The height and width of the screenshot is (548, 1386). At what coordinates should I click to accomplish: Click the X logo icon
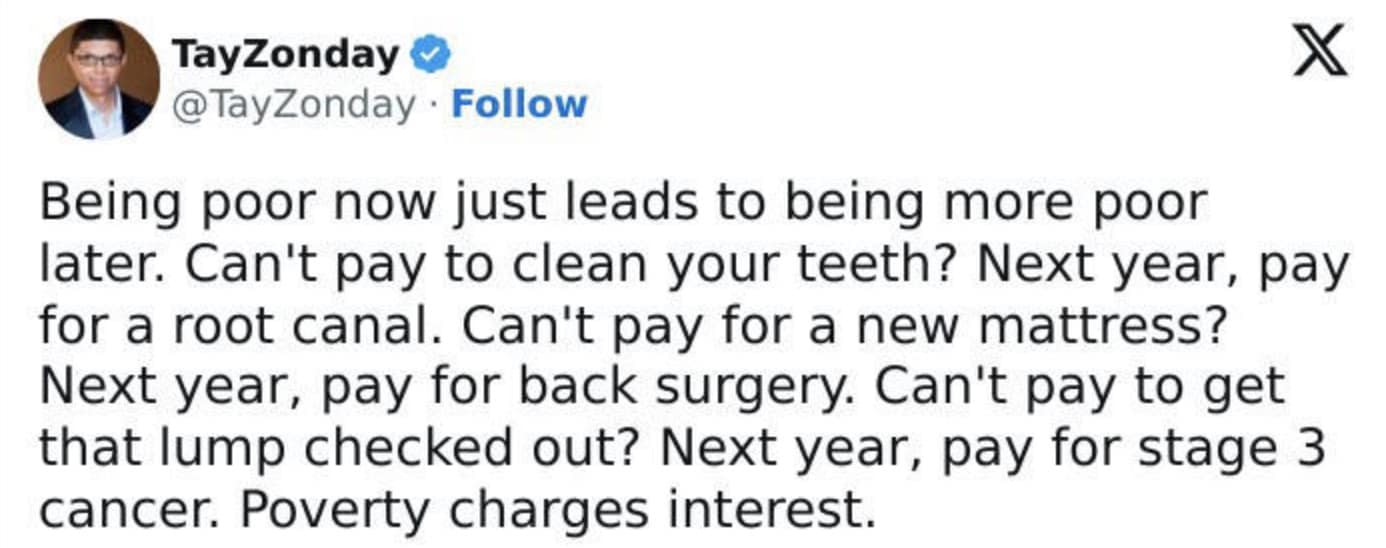click(1320, 52)
